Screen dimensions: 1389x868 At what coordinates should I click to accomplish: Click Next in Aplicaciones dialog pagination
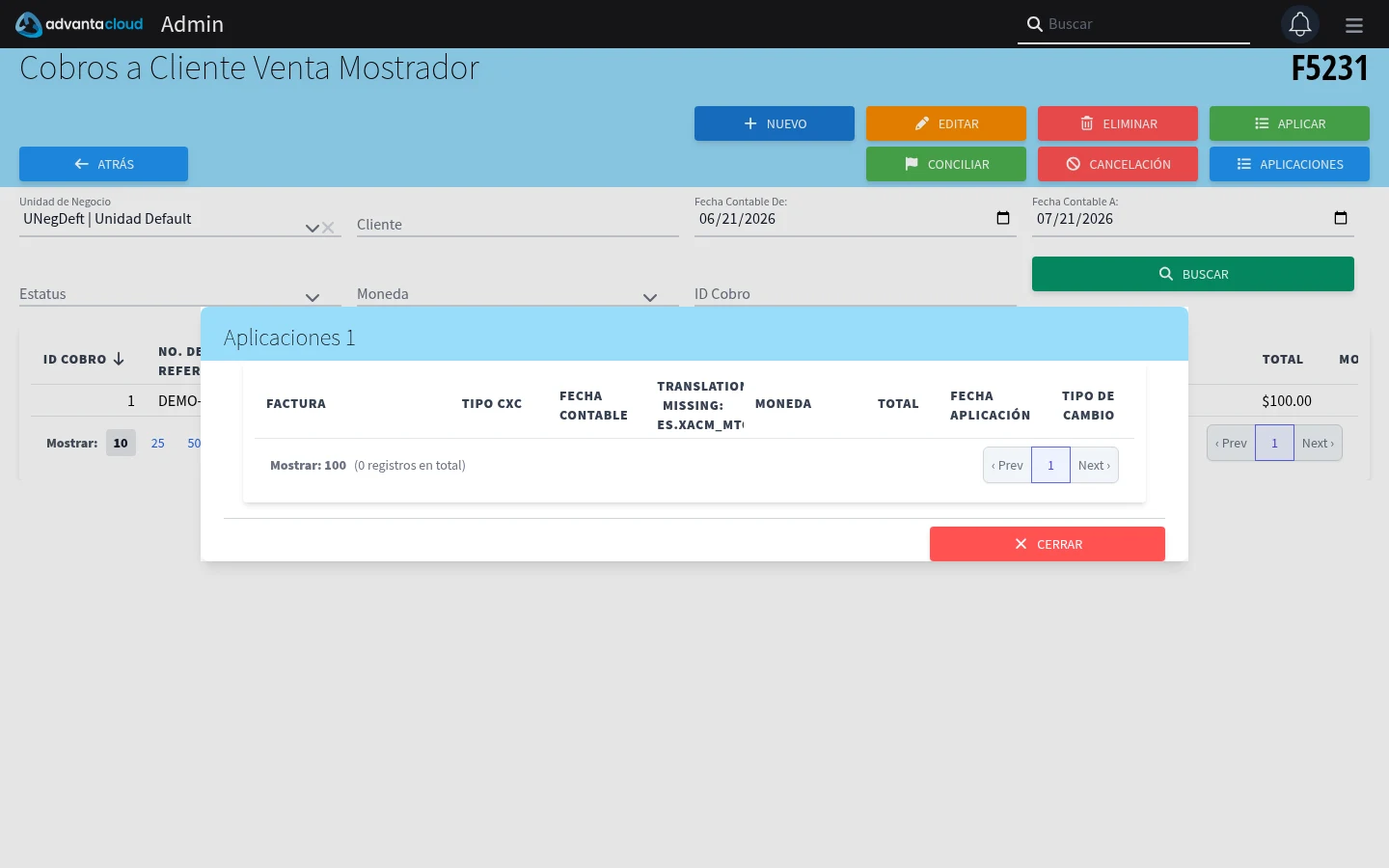pyautogui.click(x=1094, y=465)
